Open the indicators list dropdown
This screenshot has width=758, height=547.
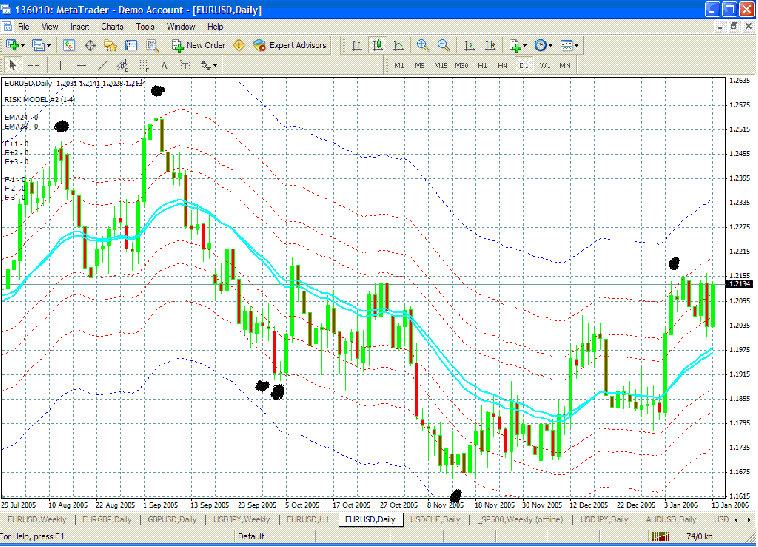tap(525, 45)
